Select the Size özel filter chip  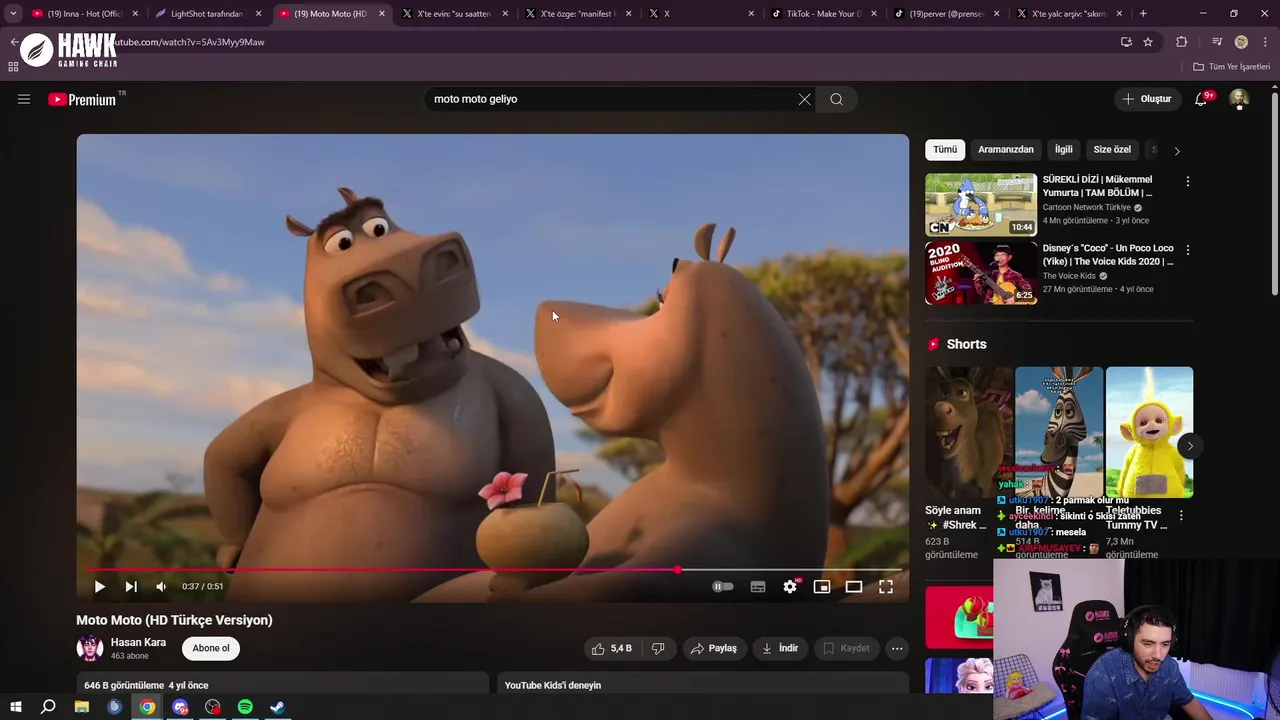click(x=1112, y=150)
